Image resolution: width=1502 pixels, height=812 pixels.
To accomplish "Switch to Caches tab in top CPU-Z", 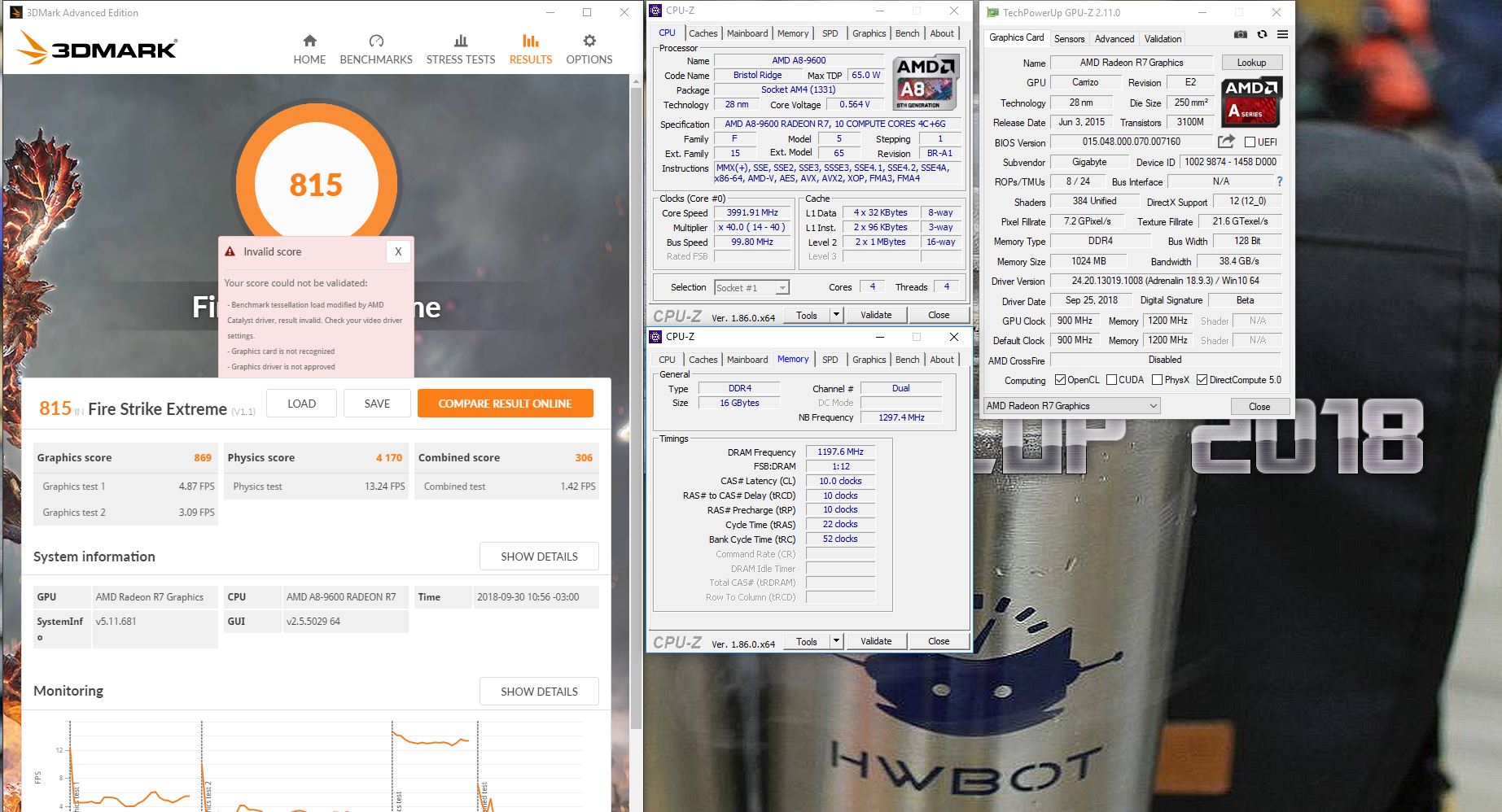I will 703,33.
